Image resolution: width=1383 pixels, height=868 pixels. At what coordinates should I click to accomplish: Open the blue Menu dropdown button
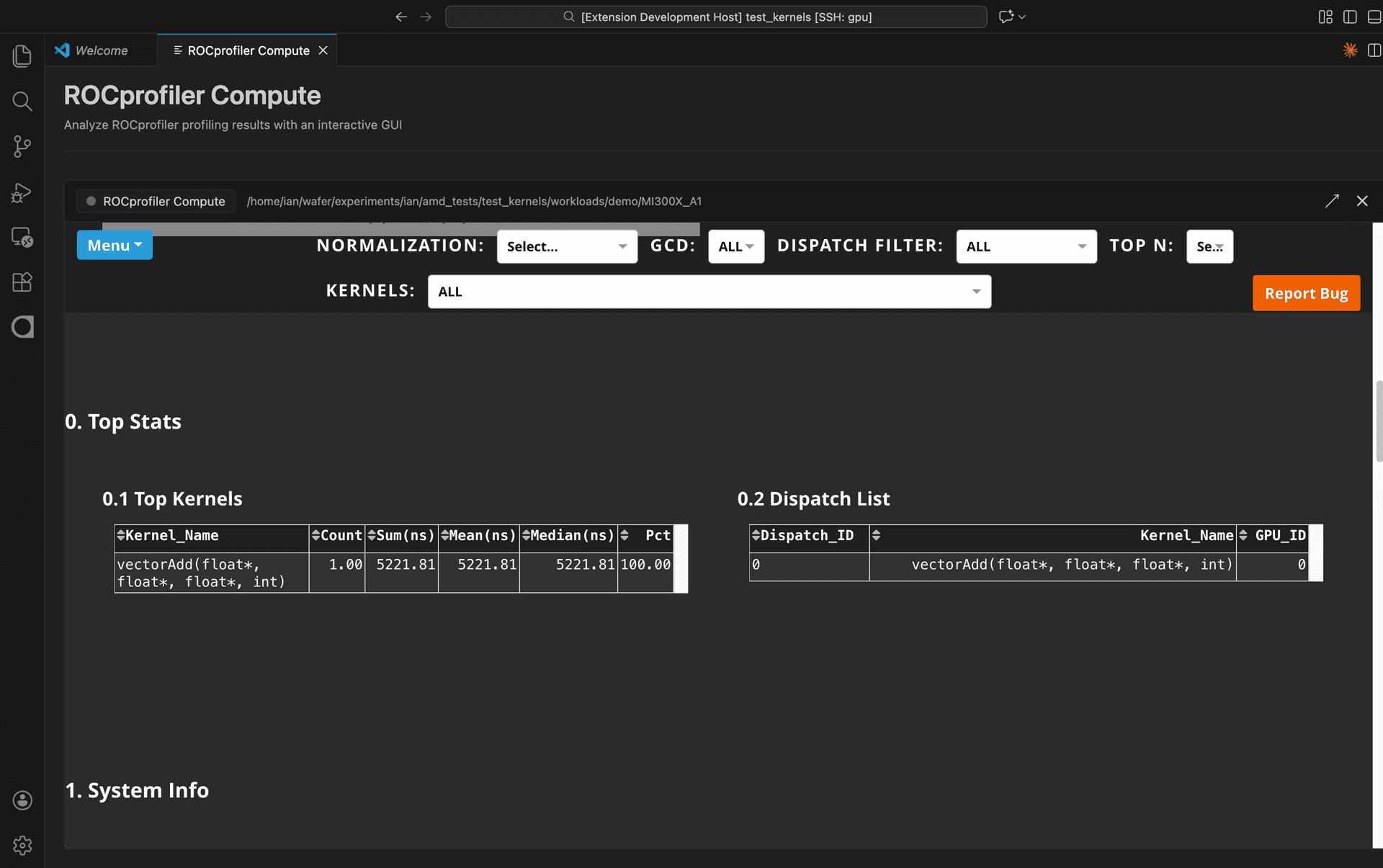point(115,246)
